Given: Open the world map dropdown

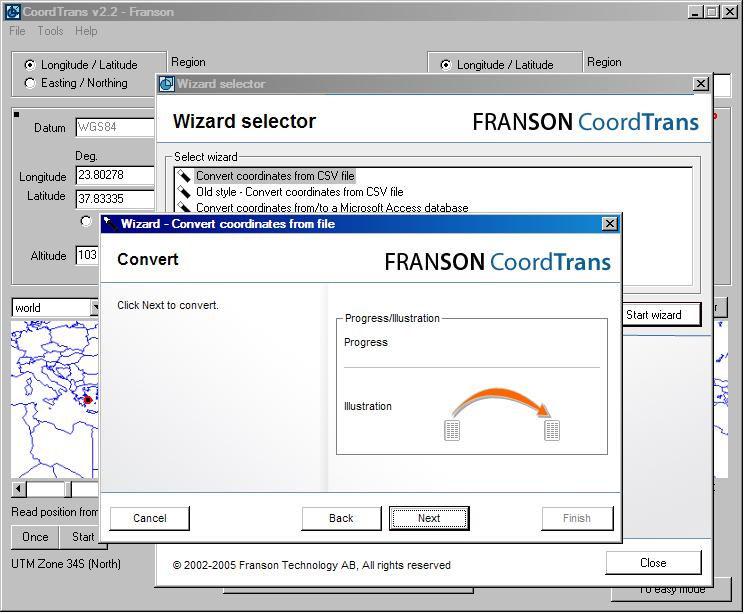Looking at the screenshot, I should tap(95, 307).
